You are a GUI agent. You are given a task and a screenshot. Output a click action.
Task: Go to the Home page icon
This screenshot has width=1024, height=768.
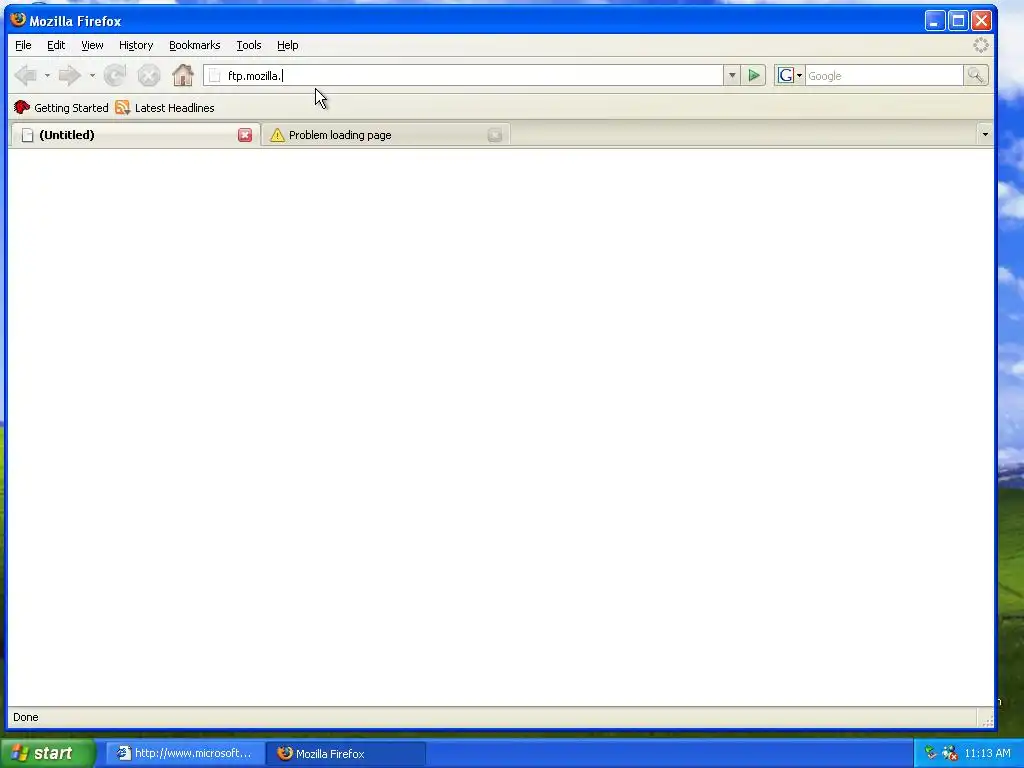point(183,75)
